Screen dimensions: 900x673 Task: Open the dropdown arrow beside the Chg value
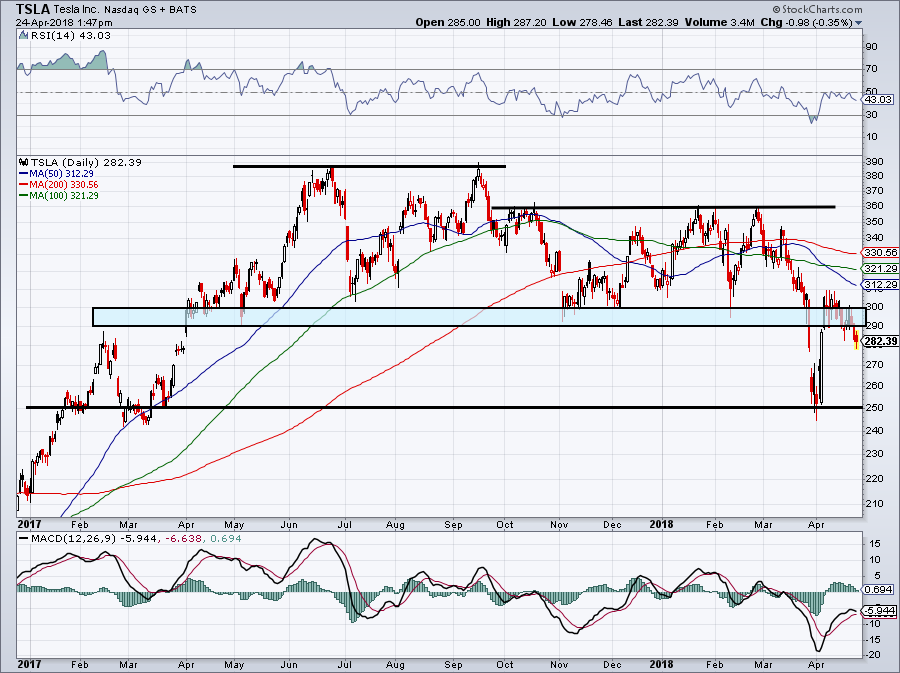click(859, 23)
